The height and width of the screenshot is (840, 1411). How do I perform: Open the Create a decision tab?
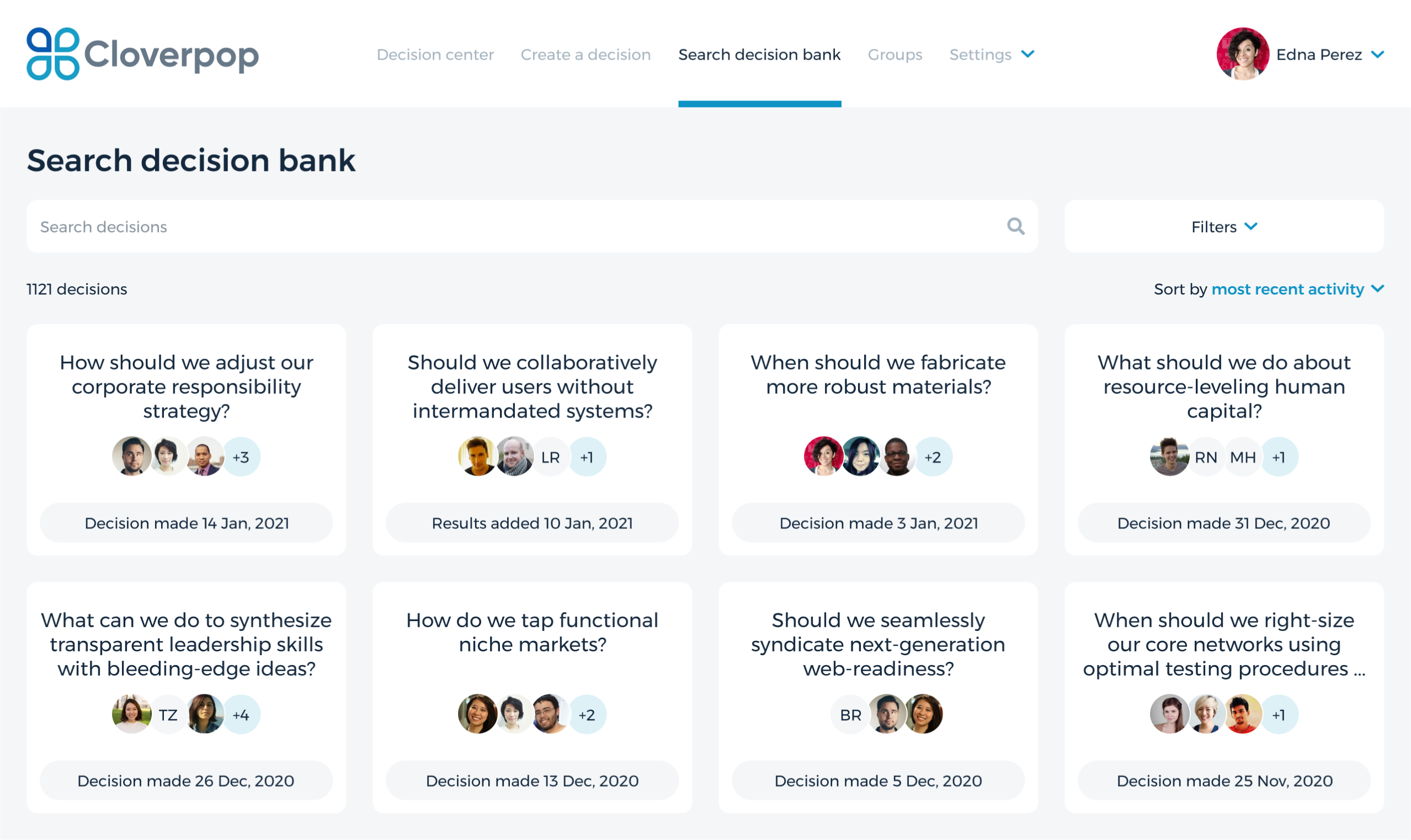point(585,55)
